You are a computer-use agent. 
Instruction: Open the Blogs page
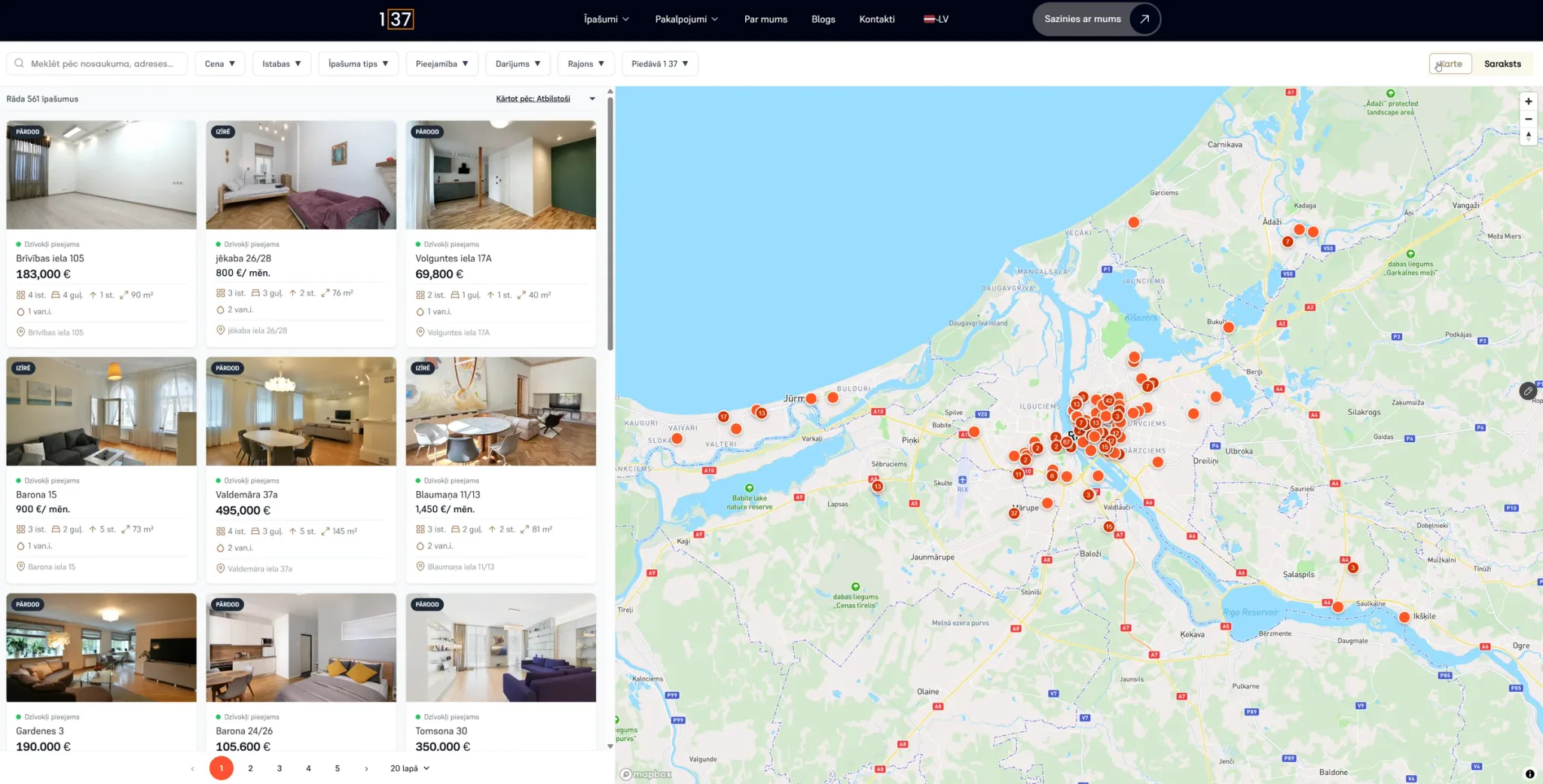823,19
